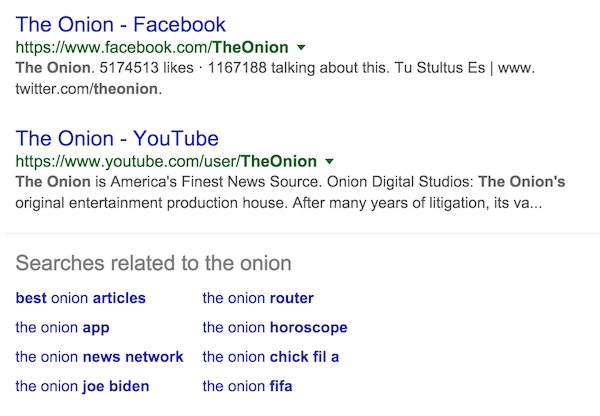Viewport: 600px width, 416px height.
Task: Expand dropdown arrow beside Facebook URL
Action: (x=302, y=48)
